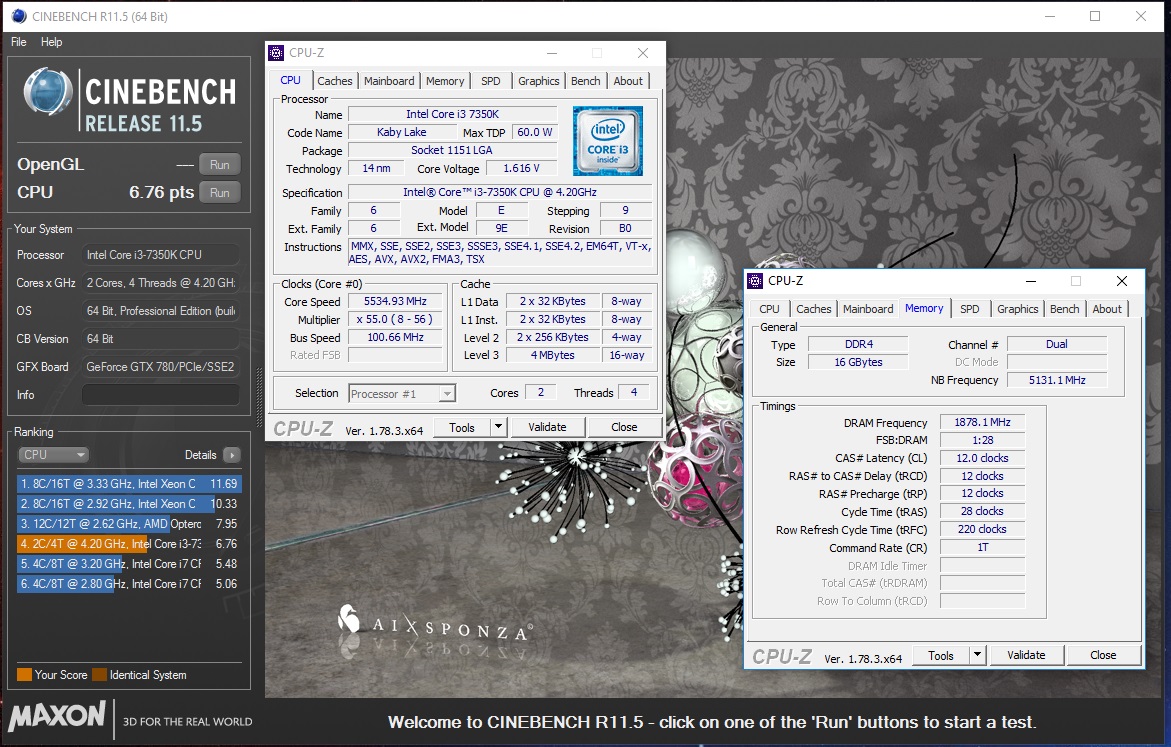
Task: Click the DRAM Frequency value 1878.1 MHz
Action: coord(982,422)
